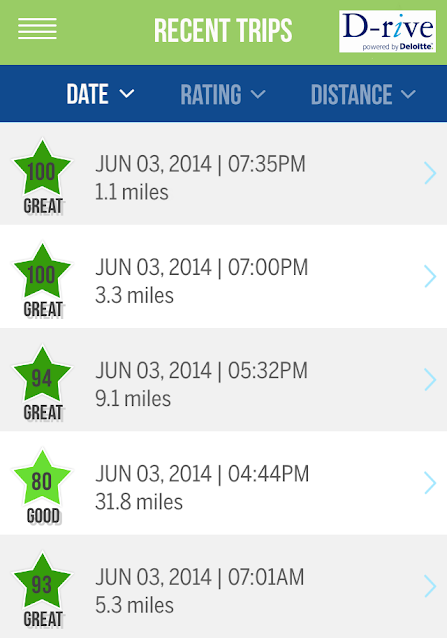Open details arrow for 07:00PM trip
Screen dimensions: 447x640
(430, 276)
